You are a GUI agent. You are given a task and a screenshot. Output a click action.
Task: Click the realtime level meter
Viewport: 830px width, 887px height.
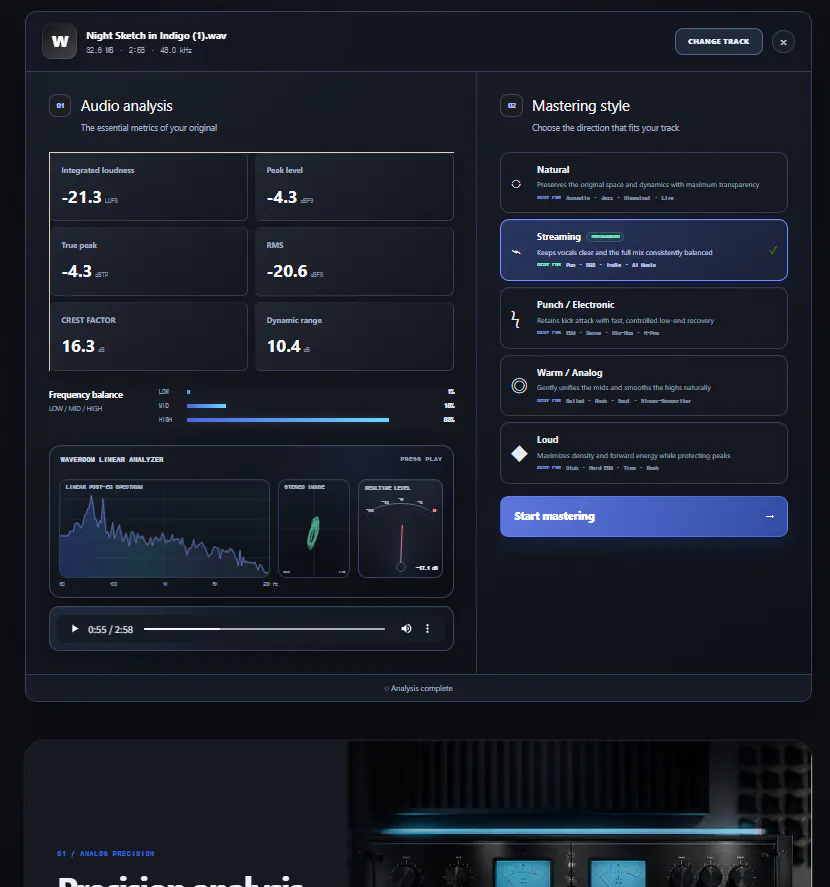click(x=401, y=528)
